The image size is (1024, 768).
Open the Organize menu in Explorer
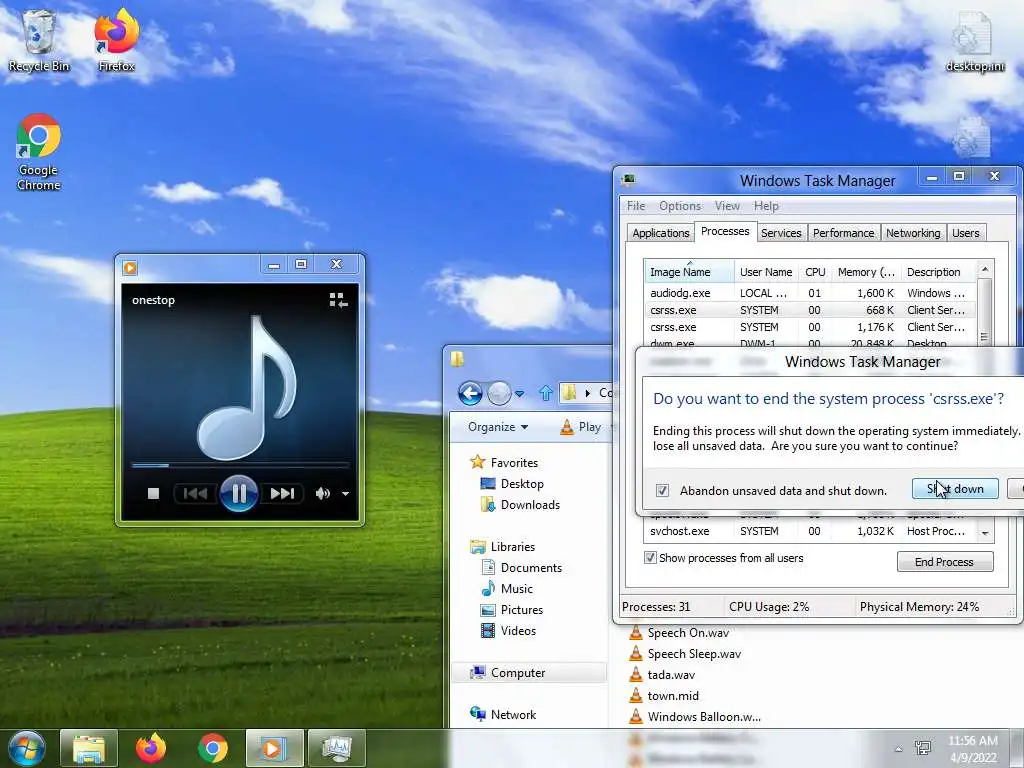pos(498,427)
